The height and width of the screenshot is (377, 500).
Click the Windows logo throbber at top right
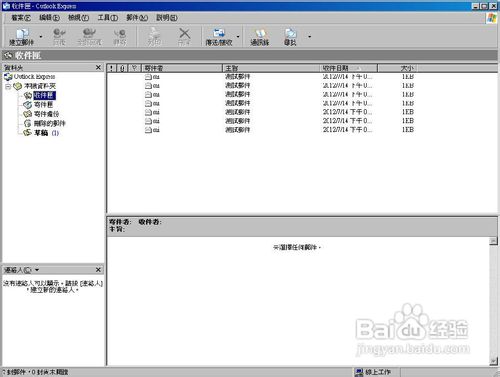coord(492,18)
